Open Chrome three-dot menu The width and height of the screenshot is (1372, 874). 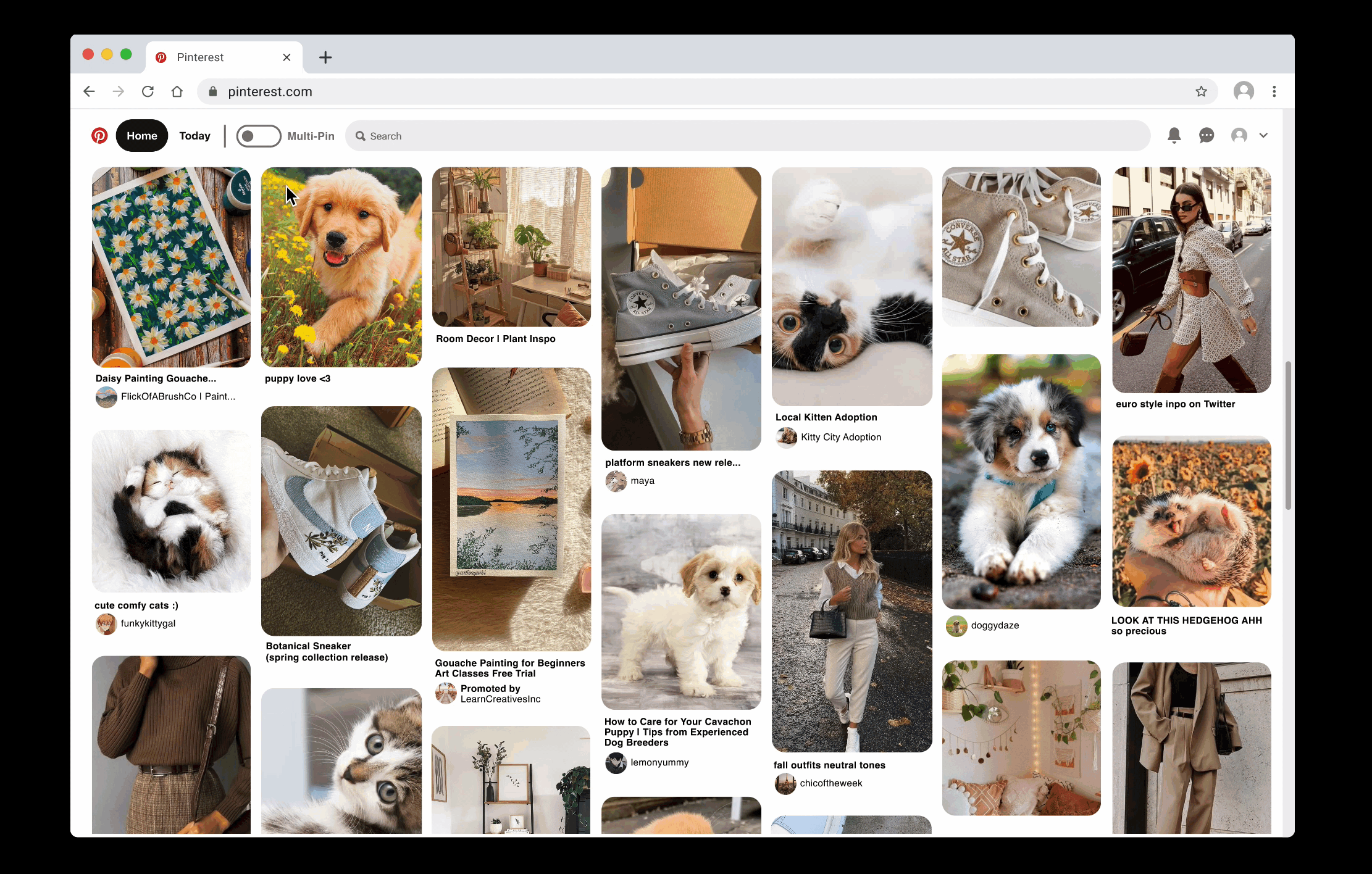coord(1274,92)
